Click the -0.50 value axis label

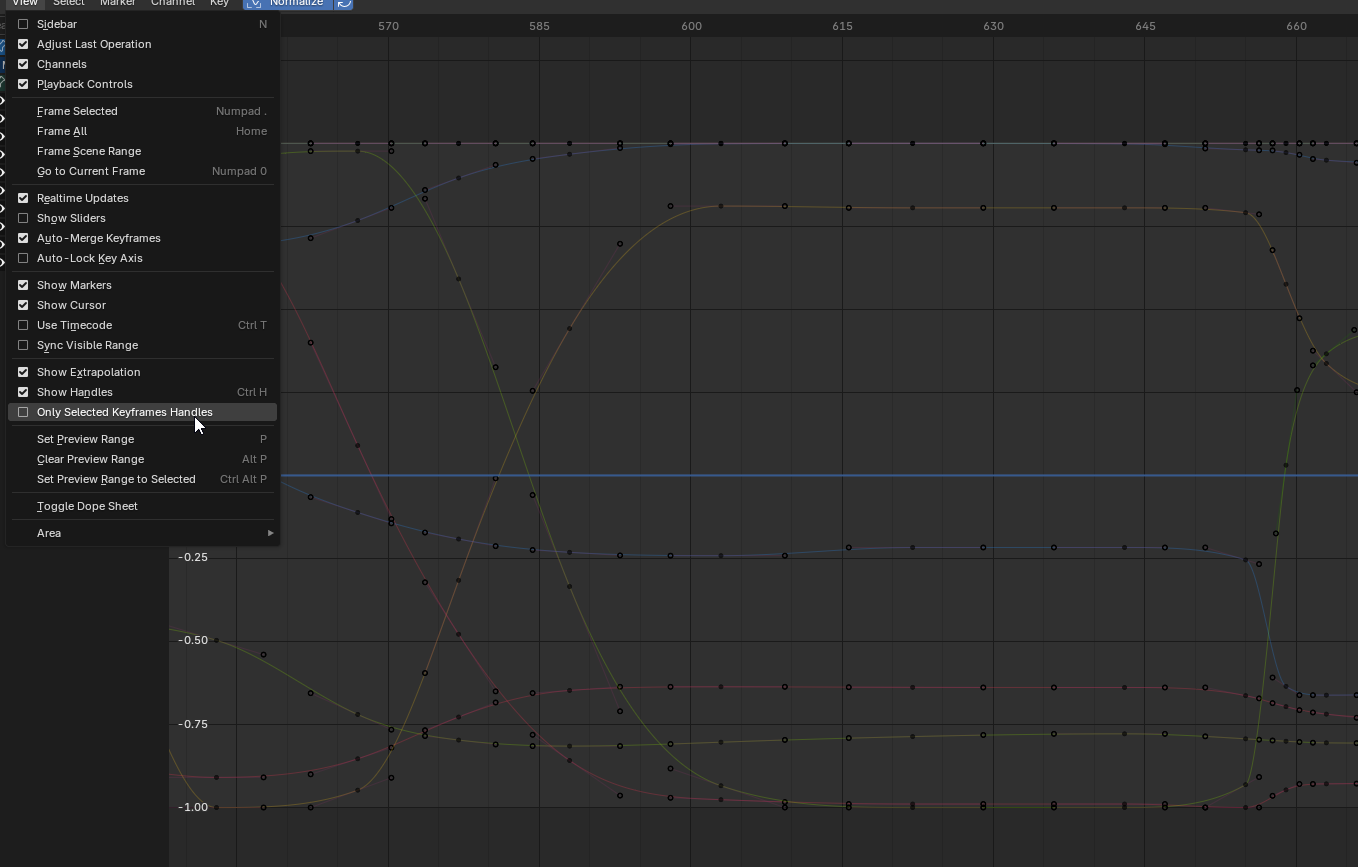click(x=192, y=640)
